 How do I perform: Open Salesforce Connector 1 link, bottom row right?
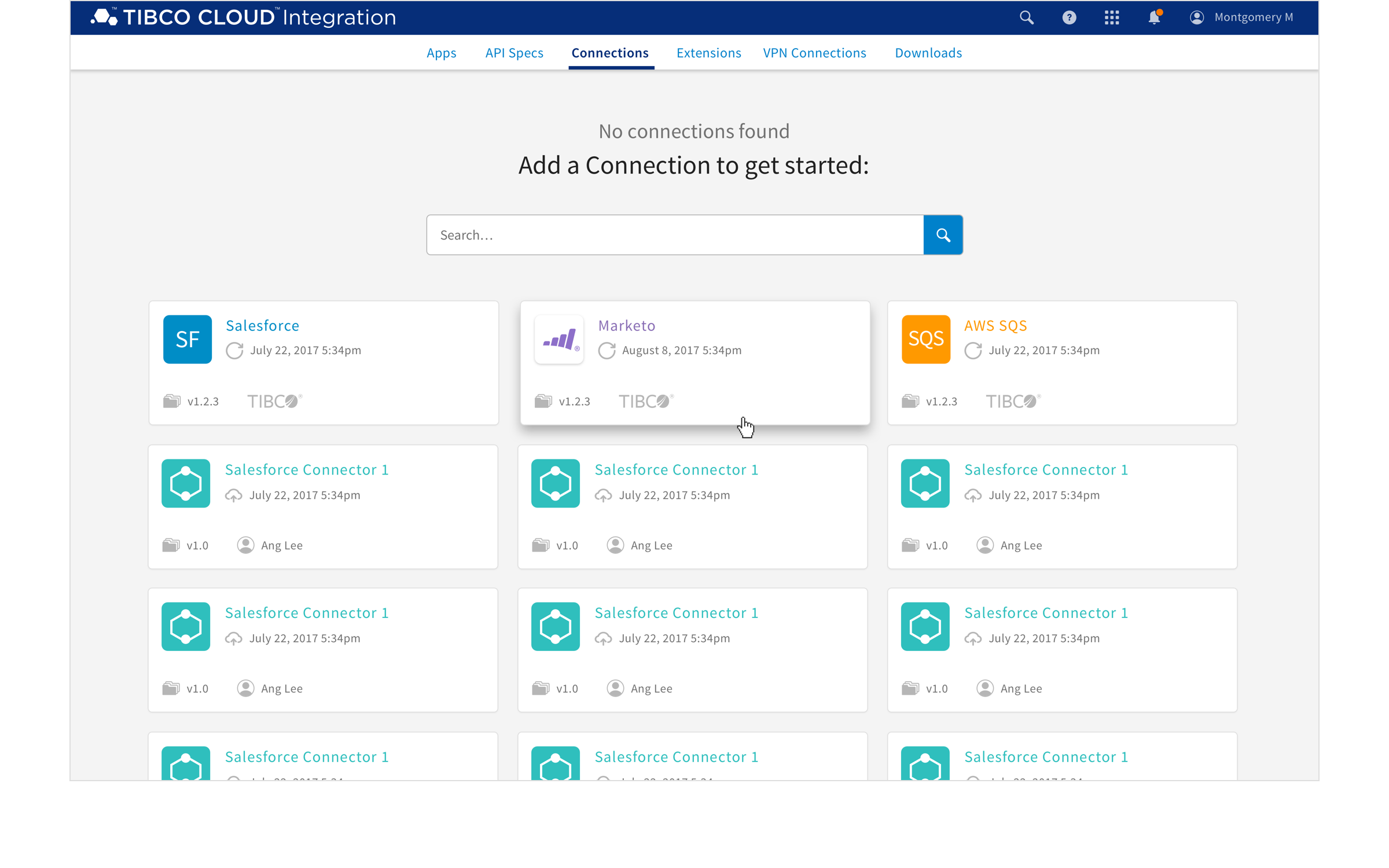1046,757
